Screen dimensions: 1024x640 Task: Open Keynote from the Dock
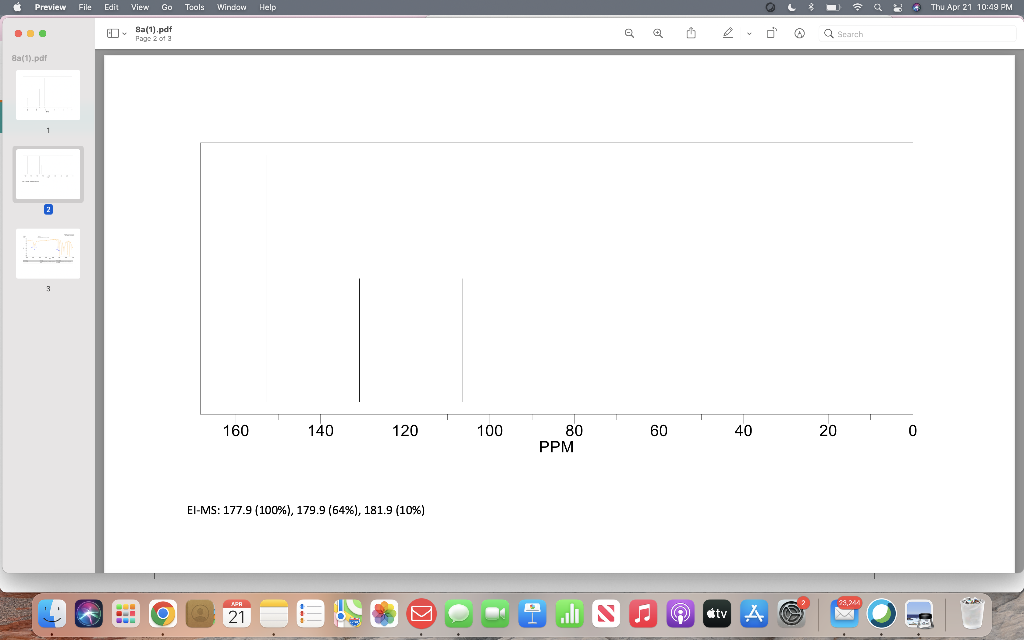[532, 614]
